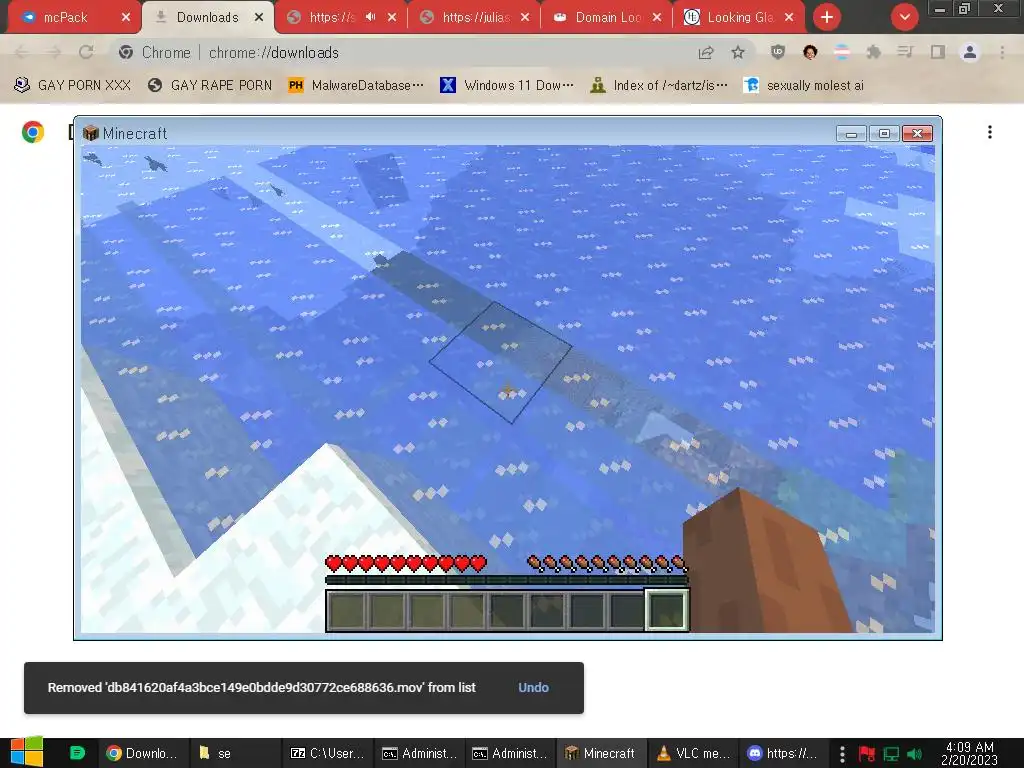1024x768 pixels.
Task: Switch to the https://julias tab
Action: (475, 17)
